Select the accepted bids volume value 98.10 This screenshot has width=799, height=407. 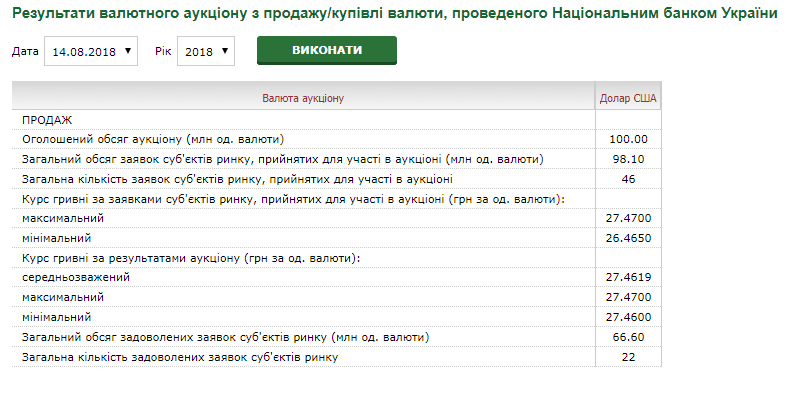click(628, 159)
